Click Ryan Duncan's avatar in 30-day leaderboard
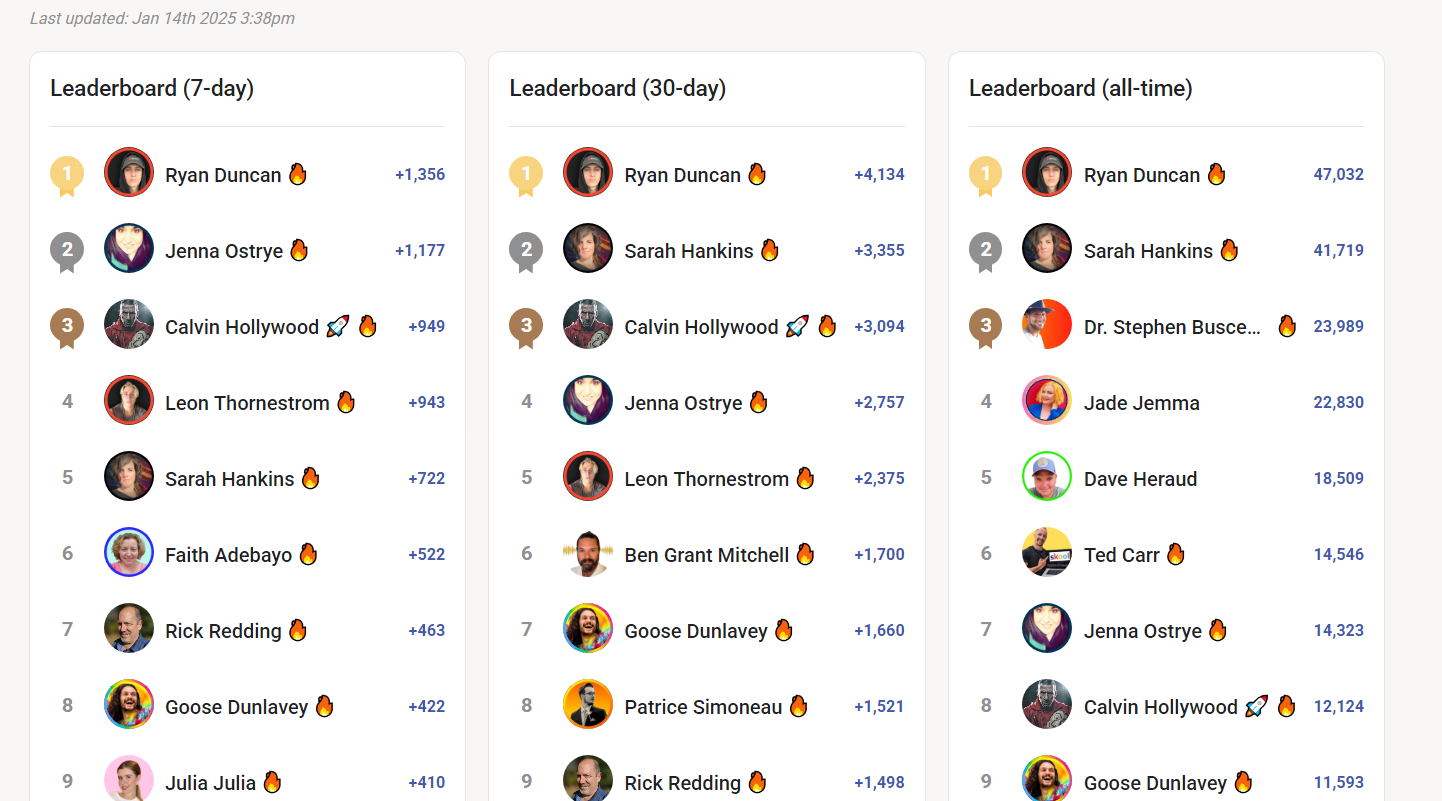This screenshot has height=801, width=1442. click(587, 171)
